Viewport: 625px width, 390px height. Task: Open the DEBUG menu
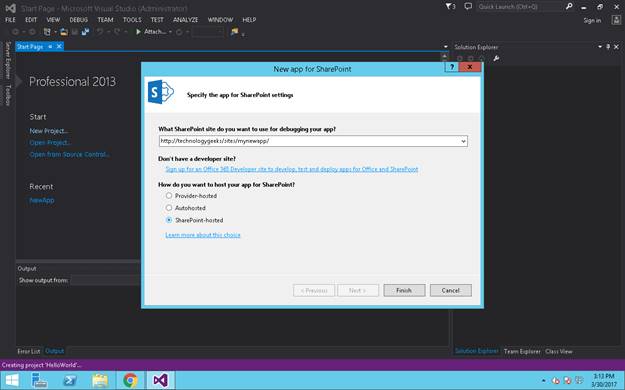(x=79, y=20)
